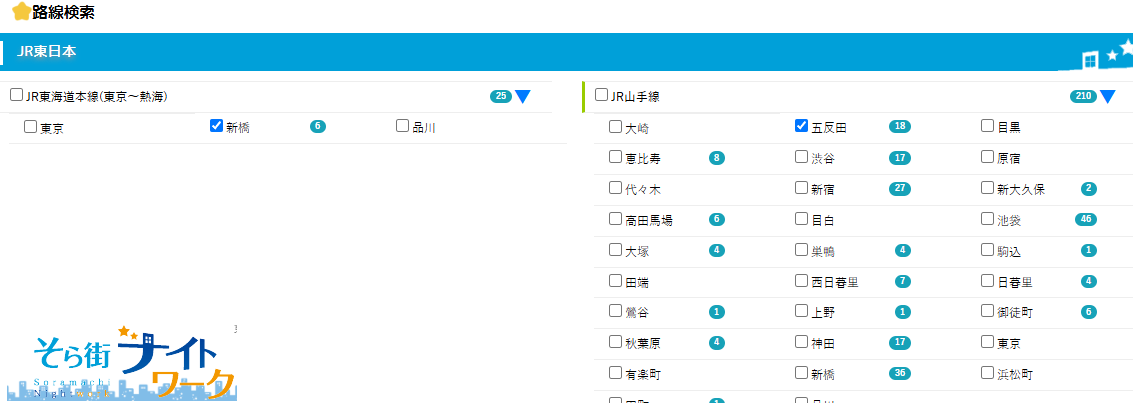The width and height of the screenshot is (1133, 403).
Task: Click the 27 badge next to 新宿
Action: [900, 188]
